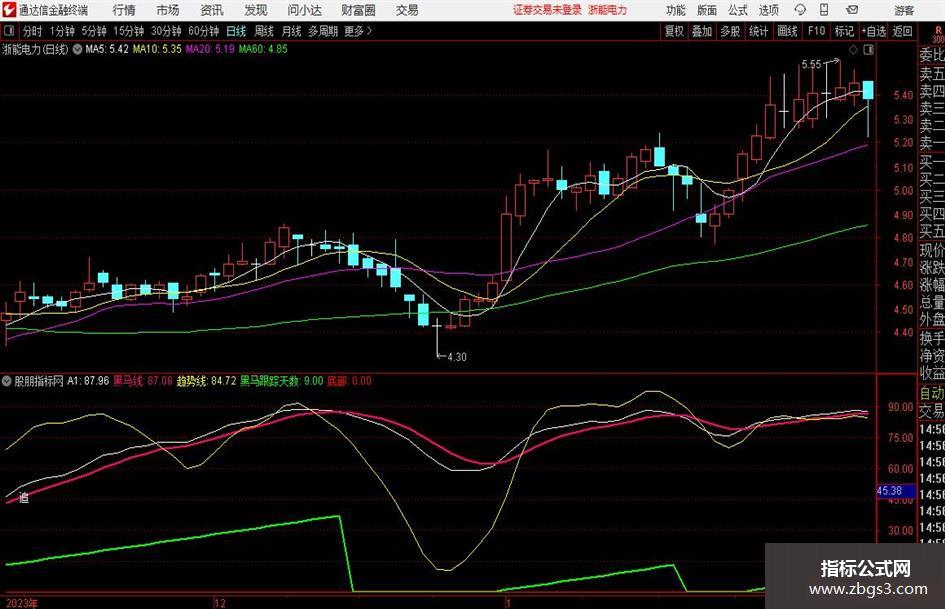
Task: Switch to 1分钟 period
Action: pos(62,31)
